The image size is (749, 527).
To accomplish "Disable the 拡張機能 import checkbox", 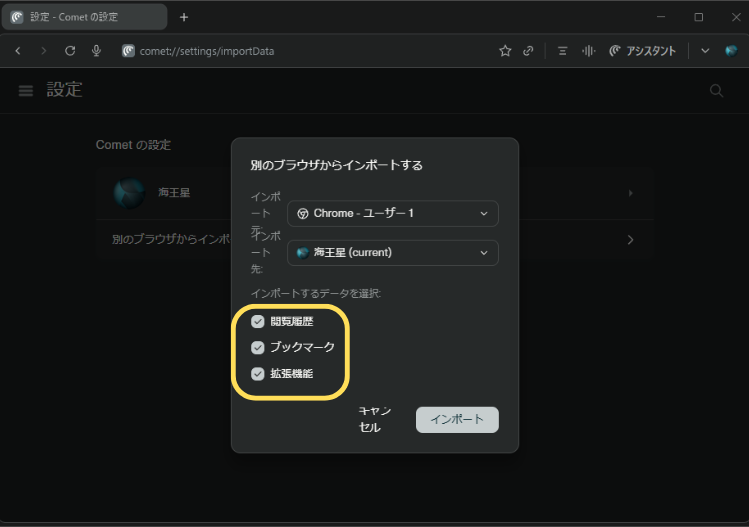I will 258,374.
